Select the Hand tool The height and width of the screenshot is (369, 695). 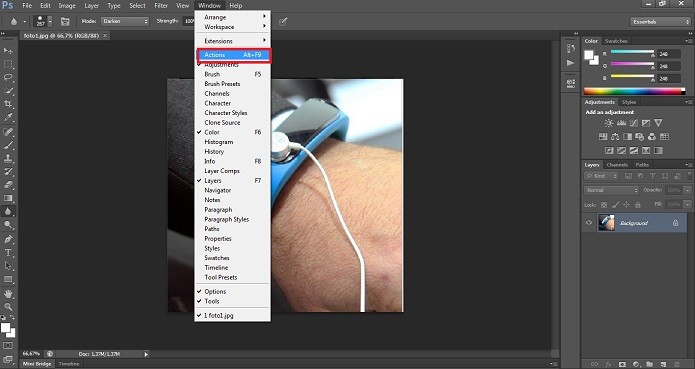(x=8, y=293)
